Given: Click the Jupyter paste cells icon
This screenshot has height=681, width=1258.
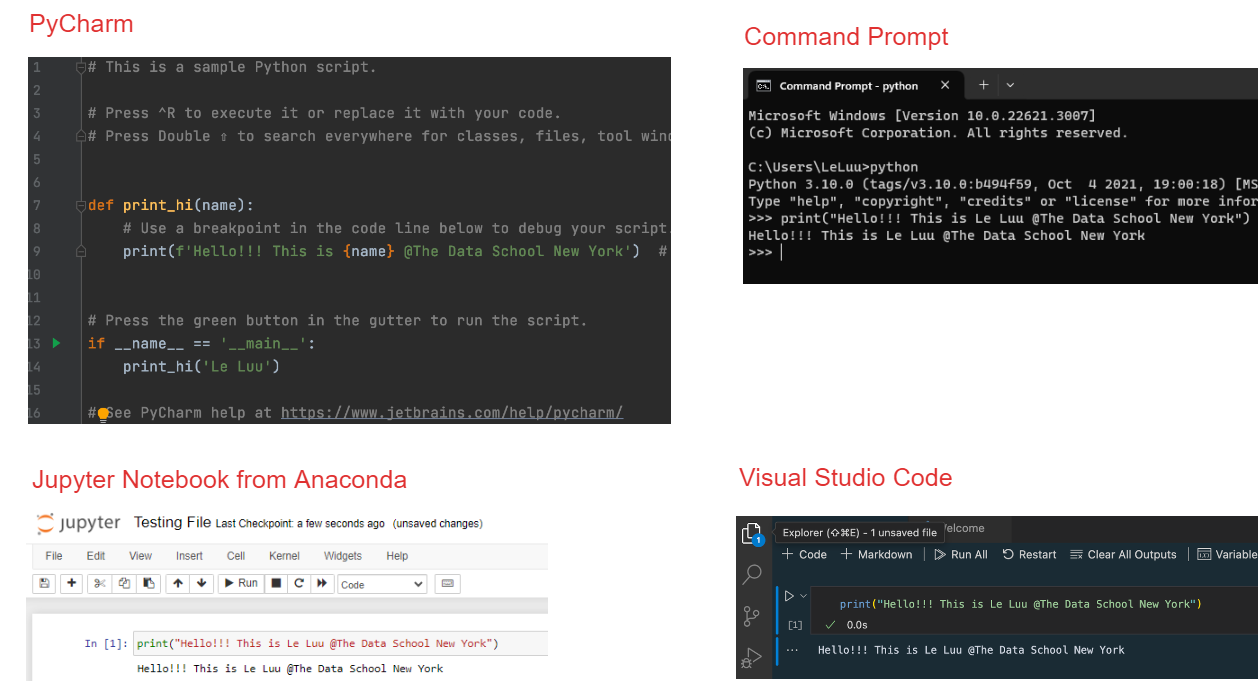Looking at the screenshot, I should (148, 583).
